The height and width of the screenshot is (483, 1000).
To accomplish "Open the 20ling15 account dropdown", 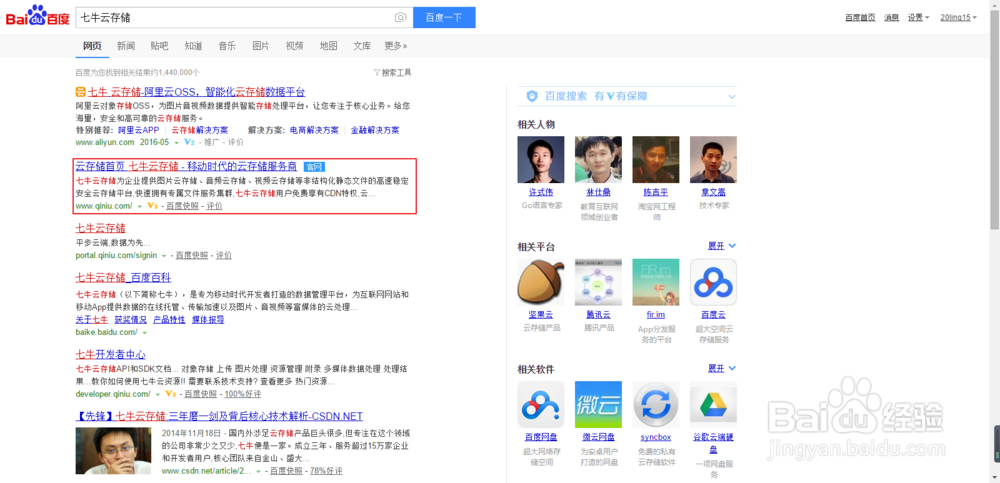I will point(958,17).
